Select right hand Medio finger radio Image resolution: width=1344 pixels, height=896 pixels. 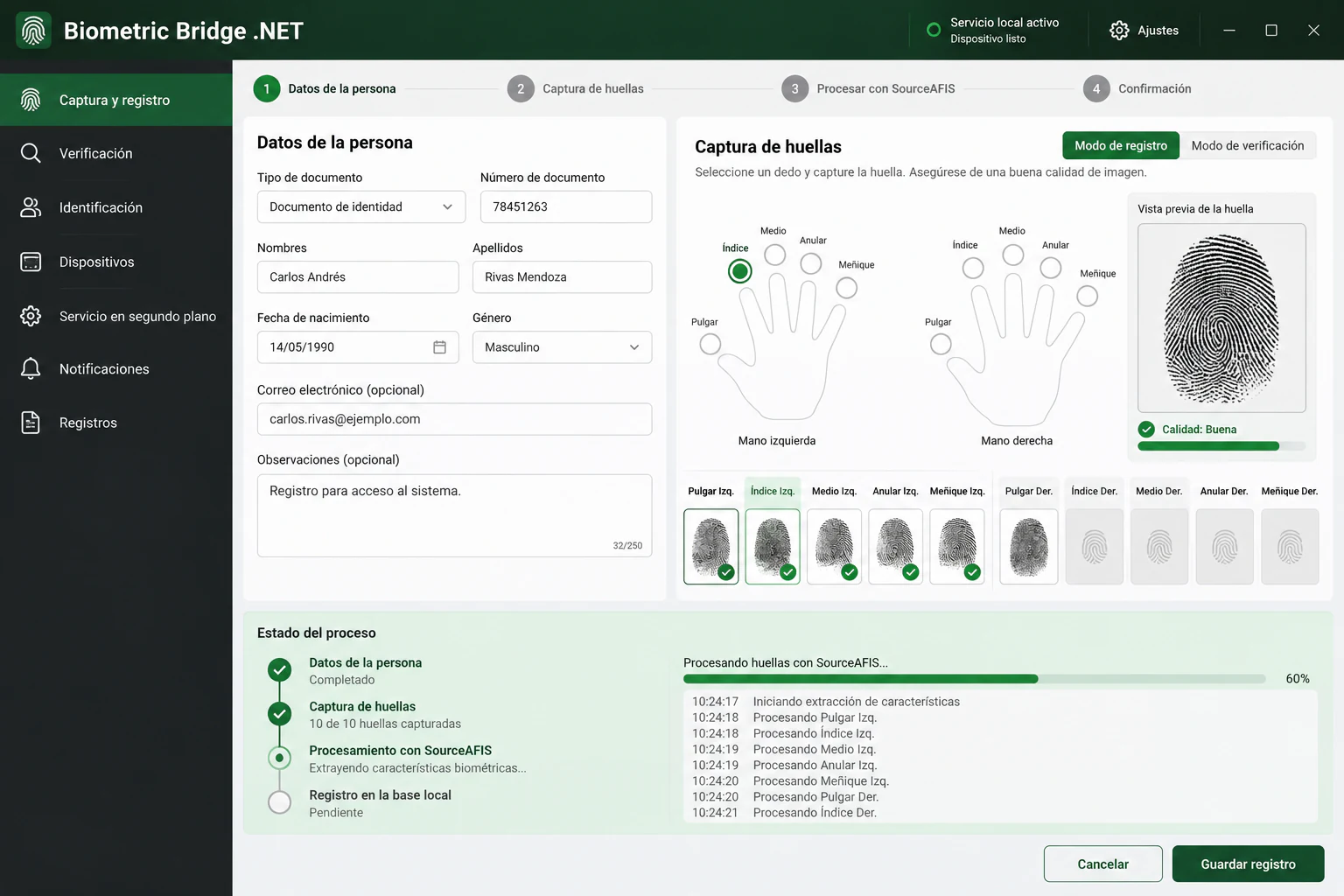[x=1013, y=255]
